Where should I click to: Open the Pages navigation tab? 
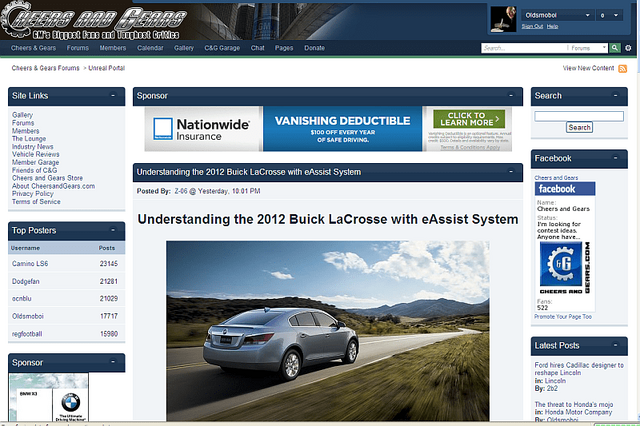pos(284,48)
